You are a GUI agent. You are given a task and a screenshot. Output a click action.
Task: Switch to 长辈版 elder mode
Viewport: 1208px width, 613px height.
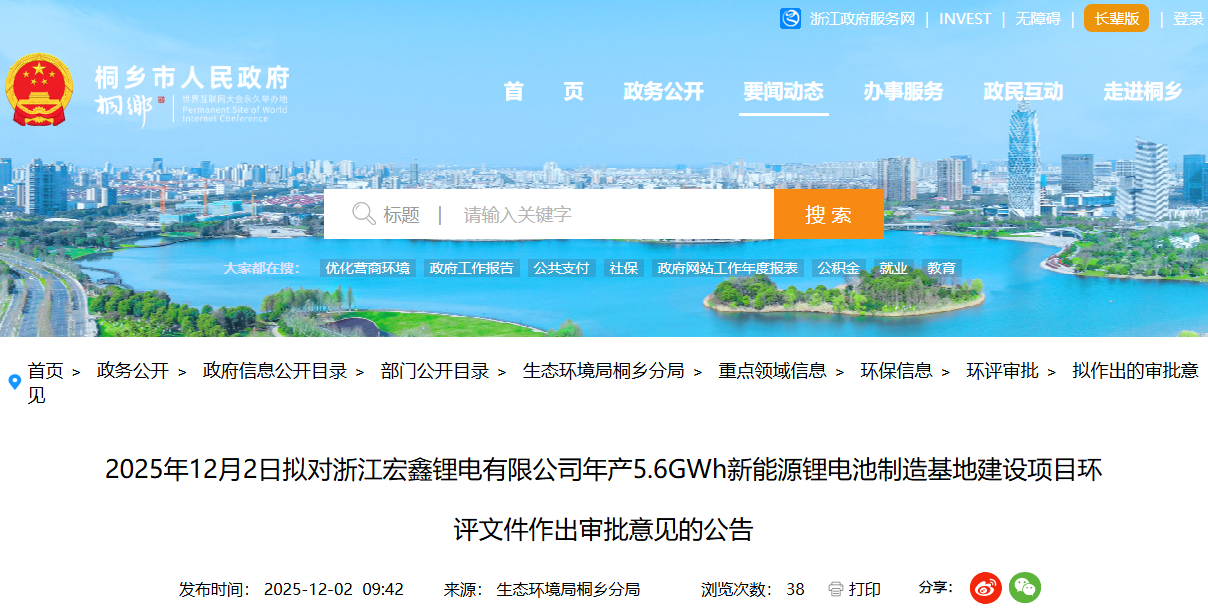1114,18
